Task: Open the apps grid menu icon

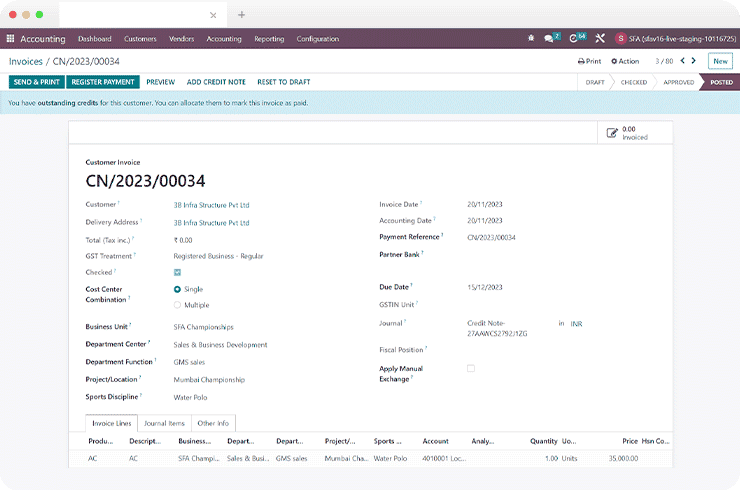Action: pos(11,39)
